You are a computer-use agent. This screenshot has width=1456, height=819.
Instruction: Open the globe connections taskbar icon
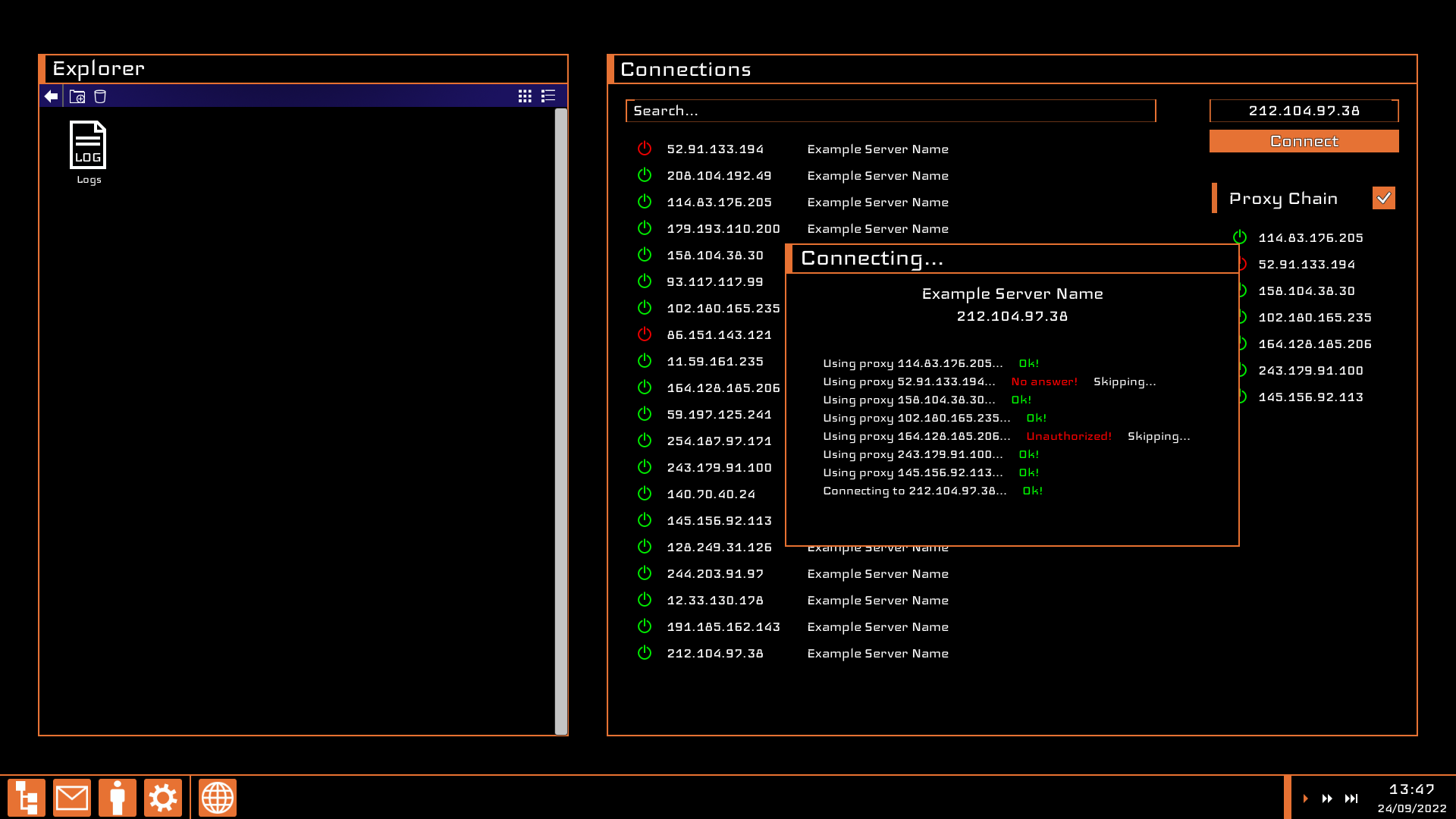coord(218,798)
